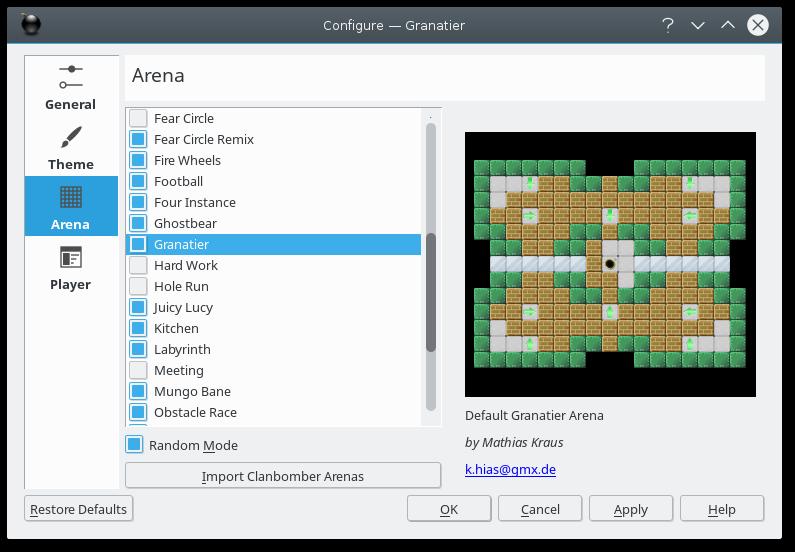Image resolution: width=795 pixels, height=552 pixels.
Task: Open the General settings page
Action: coord(71,86)
